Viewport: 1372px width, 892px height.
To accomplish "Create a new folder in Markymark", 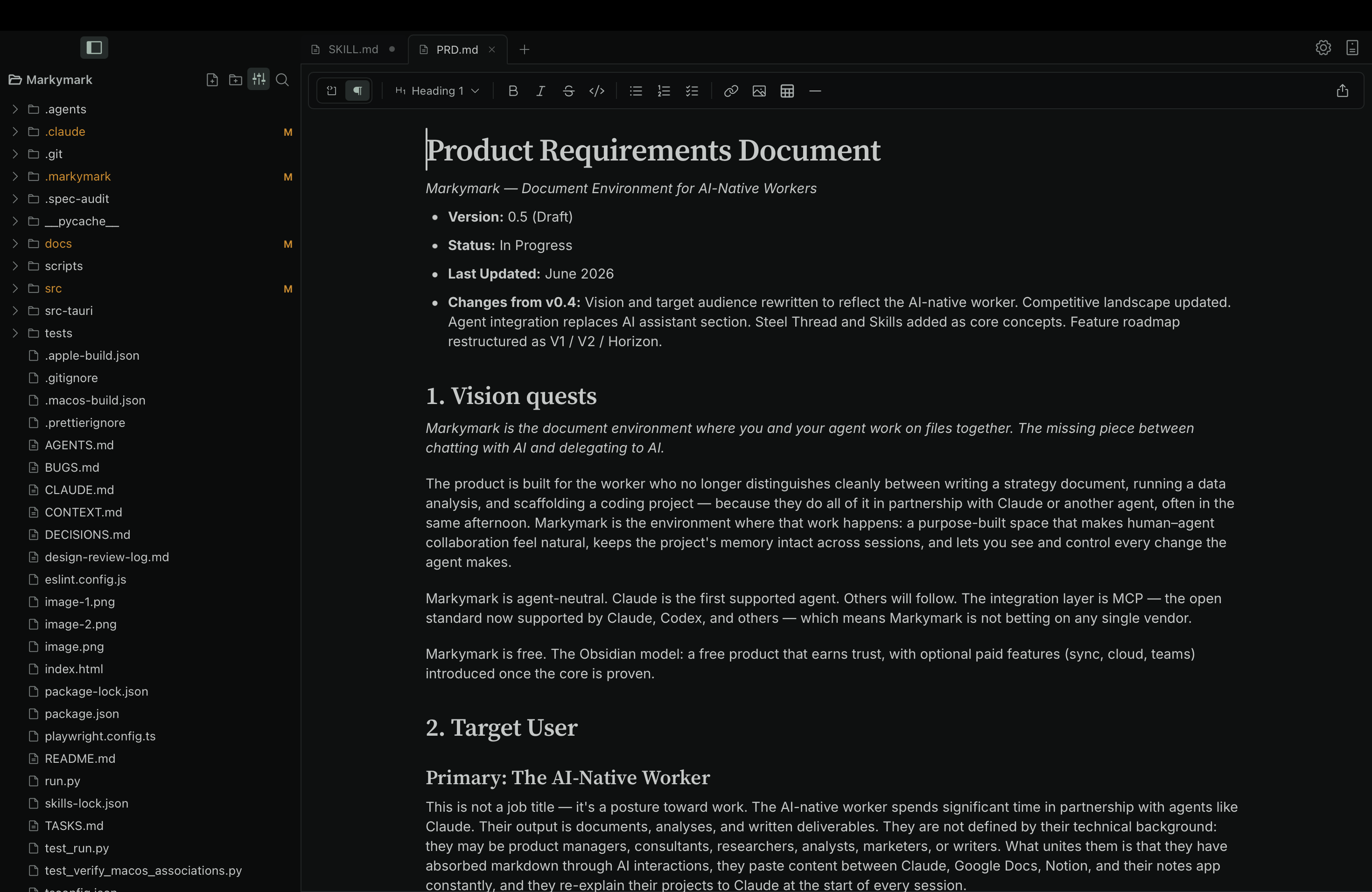I will pyautogui.click(x=235, y=80).
